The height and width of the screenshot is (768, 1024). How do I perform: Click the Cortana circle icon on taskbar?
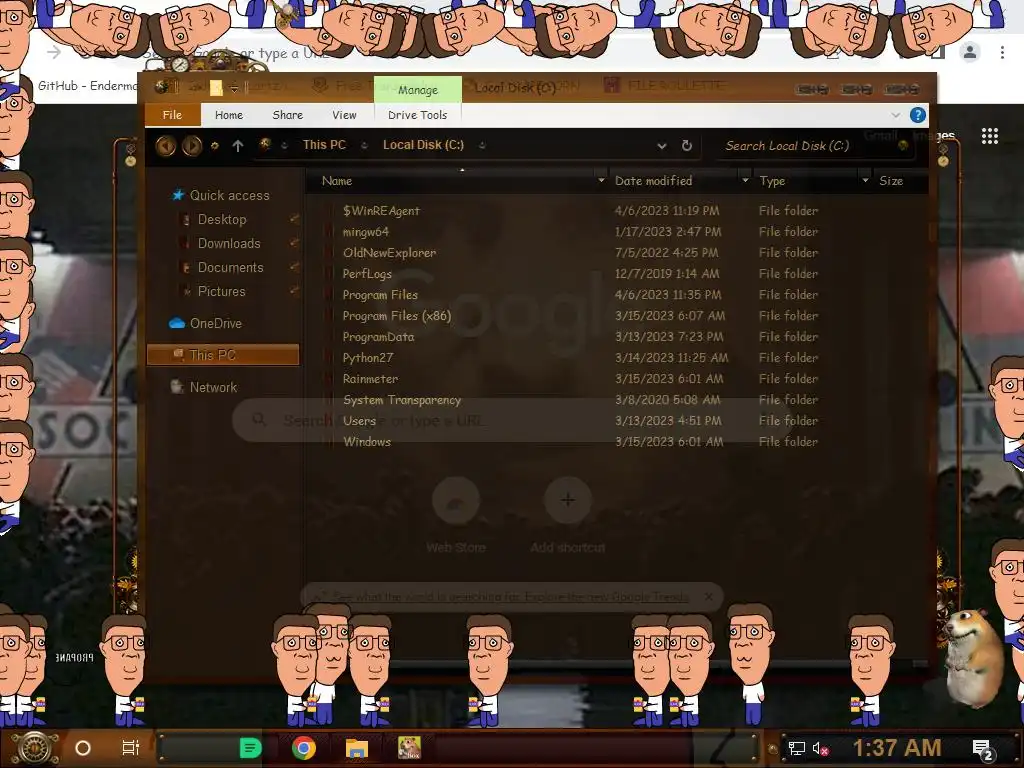pyautogui.click(x=82, y=748)
